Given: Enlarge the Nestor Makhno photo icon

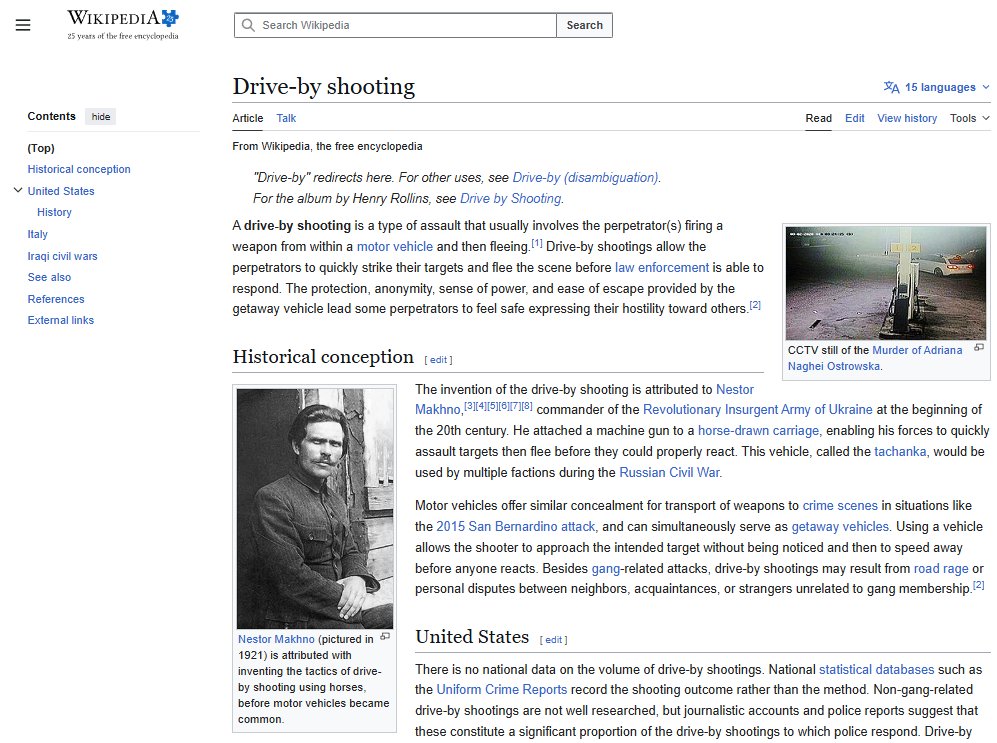Looking at the screenshot, I should [385, 636].
